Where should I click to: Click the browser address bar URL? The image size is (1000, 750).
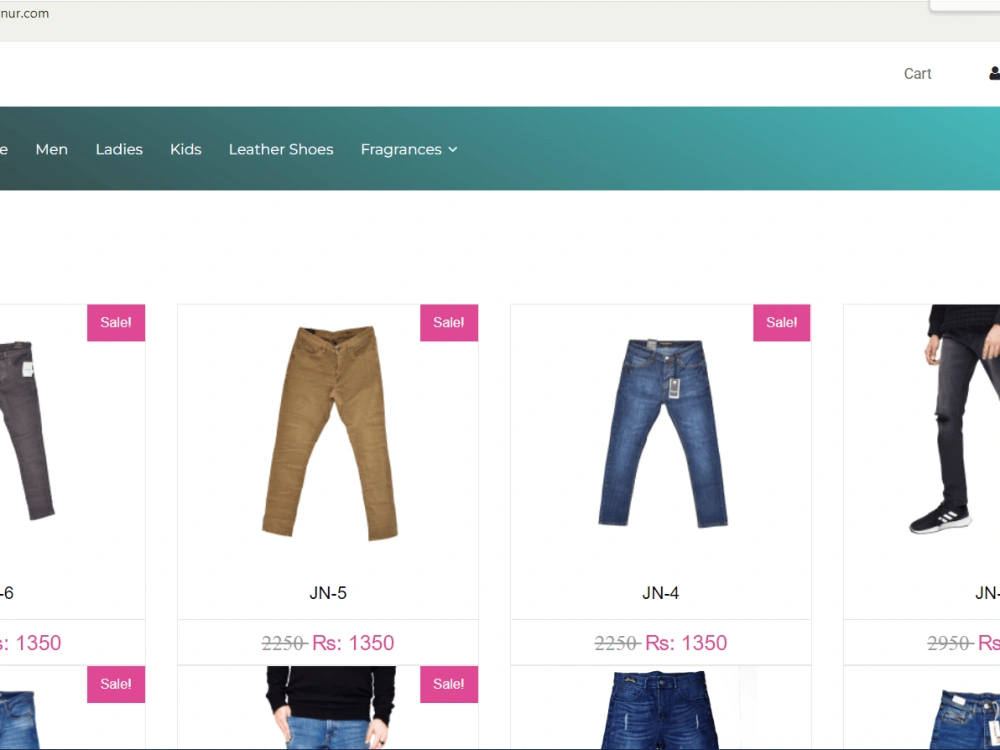pyautogui.click(x=24, y=13)
